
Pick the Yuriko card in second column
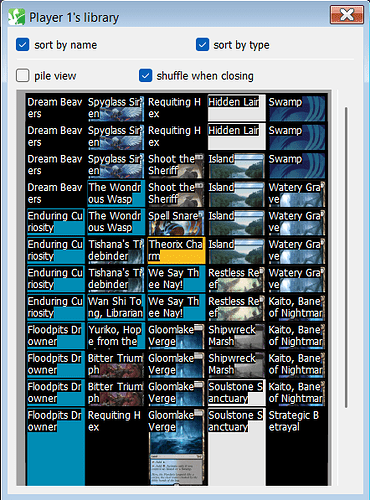tap(116, 336)
